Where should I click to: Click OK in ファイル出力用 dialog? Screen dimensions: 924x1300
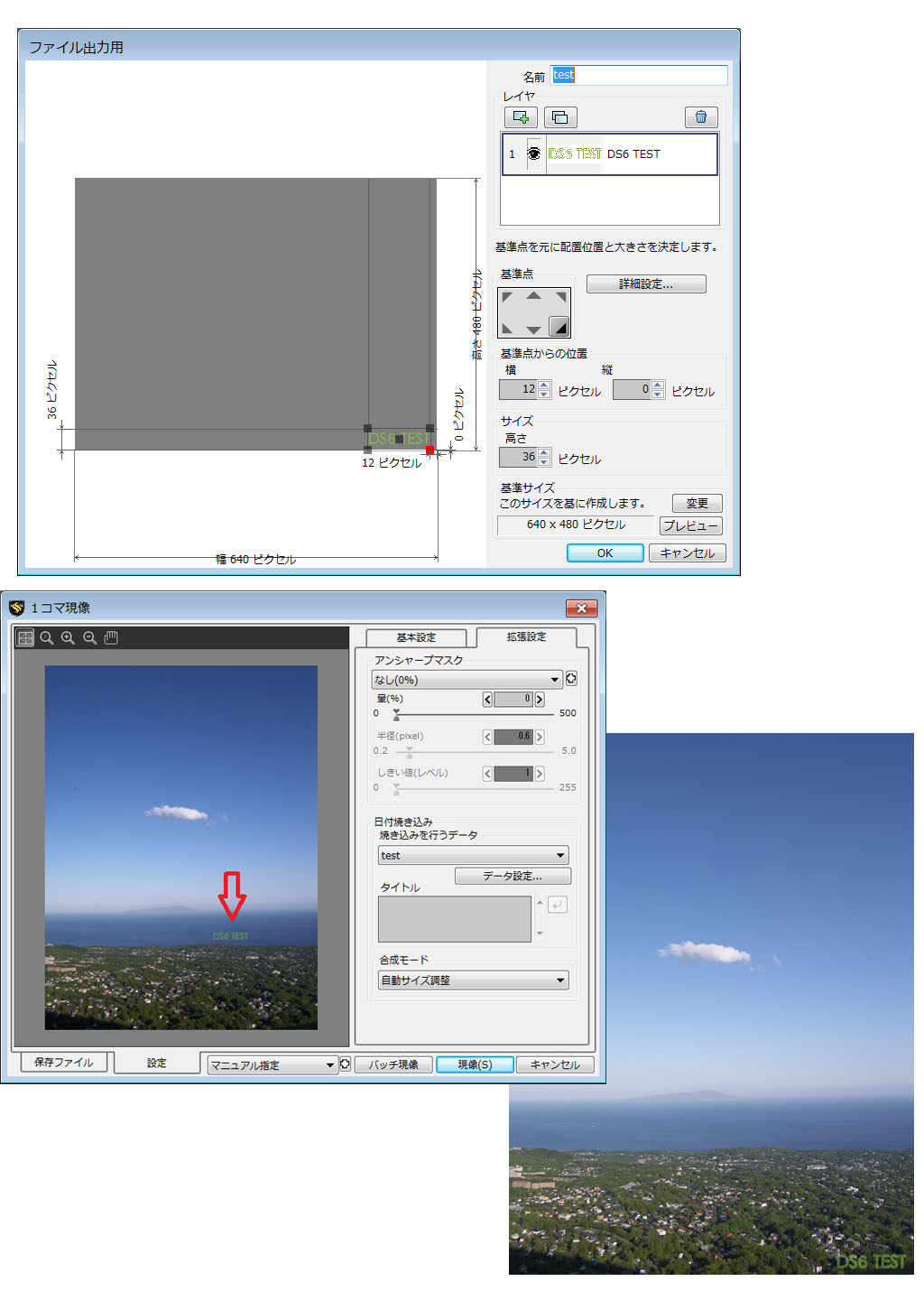605,553
